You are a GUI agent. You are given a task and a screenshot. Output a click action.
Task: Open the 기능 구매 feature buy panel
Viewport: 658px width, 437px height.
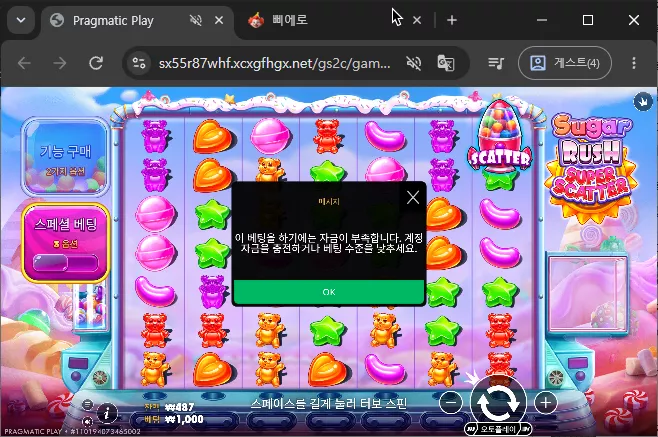point(65,157)
